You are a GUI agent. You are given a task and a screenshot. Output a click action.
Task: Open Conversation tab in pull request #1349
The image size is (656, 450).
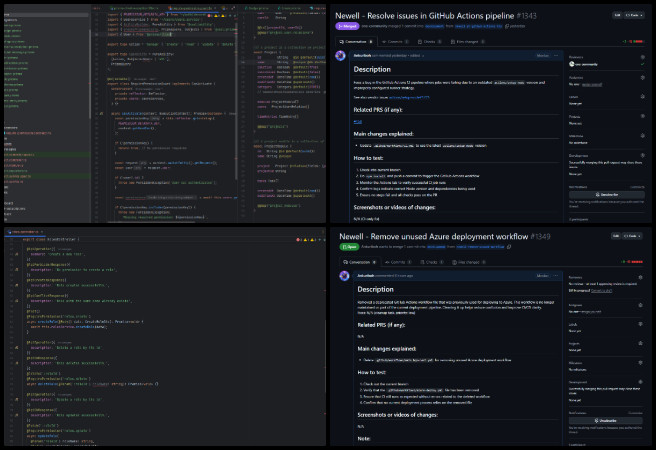(x=360, y=262)
